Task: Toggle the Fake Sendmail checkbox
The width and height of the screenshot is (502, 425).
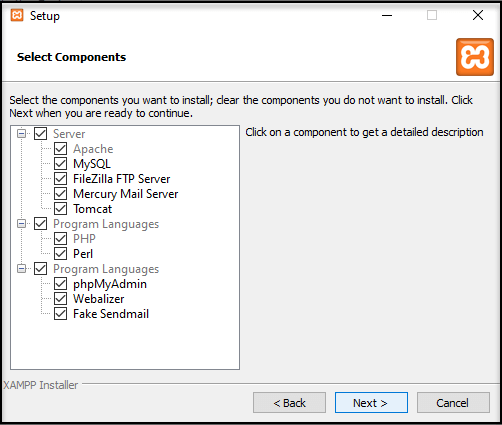Action: [x=60, y=314]
